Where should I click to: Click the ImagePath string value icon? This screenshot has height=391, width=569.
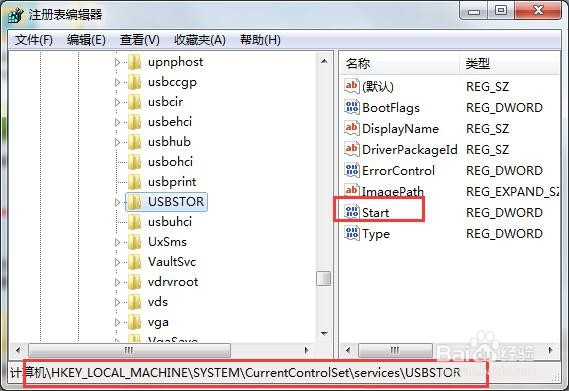352,191
